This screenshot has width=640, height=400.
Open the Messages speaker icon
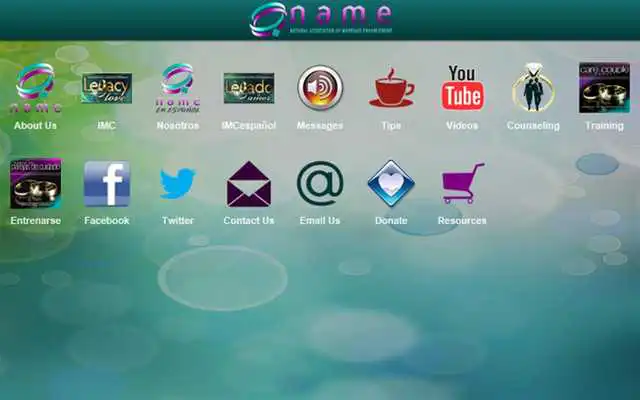[320, 88]
